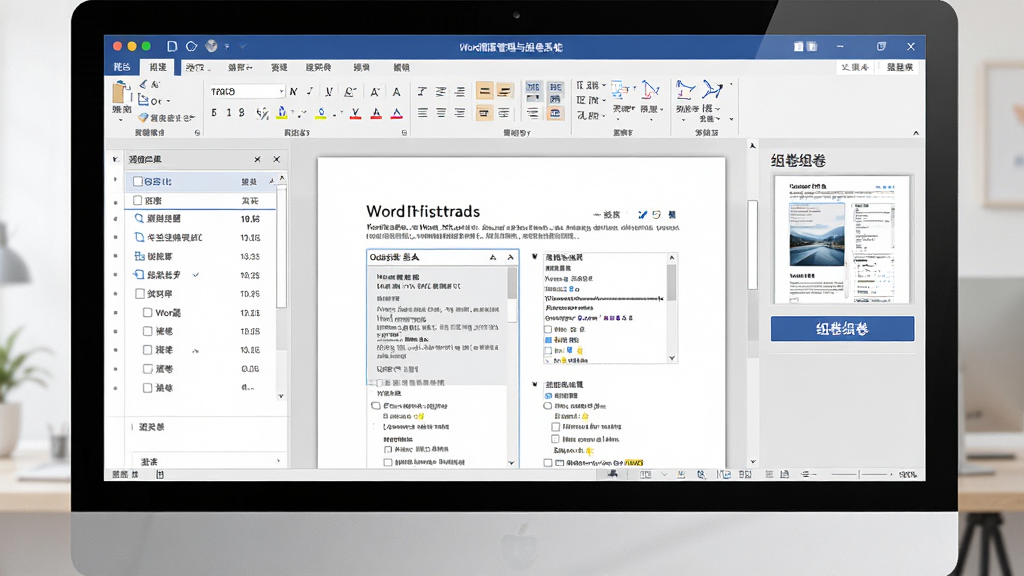Click the zoom slider in the status bar
The height and width of the screenshot is (576, 1024).
tap(861, 474)
